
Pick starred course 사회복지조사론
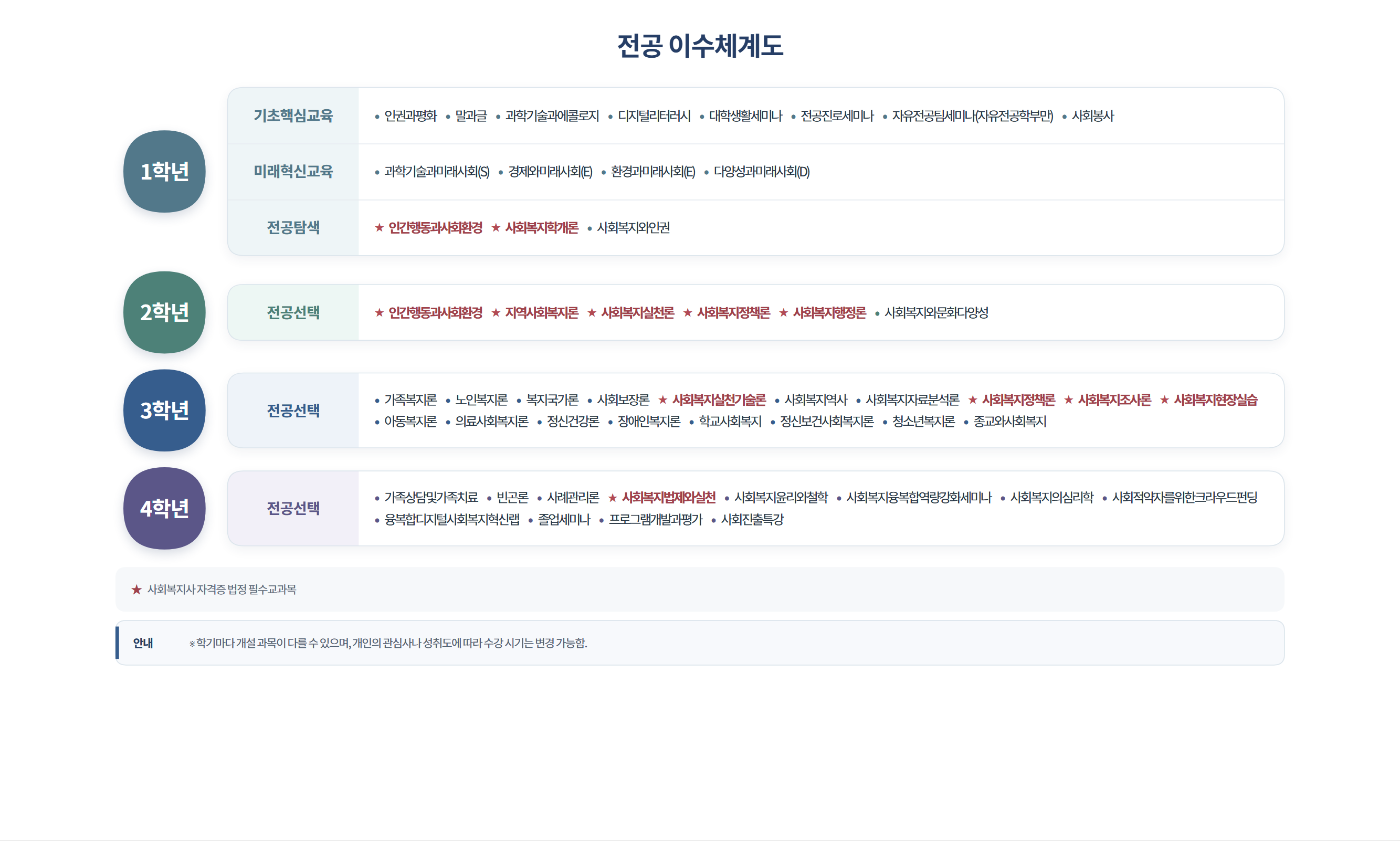pos(1114,400)
